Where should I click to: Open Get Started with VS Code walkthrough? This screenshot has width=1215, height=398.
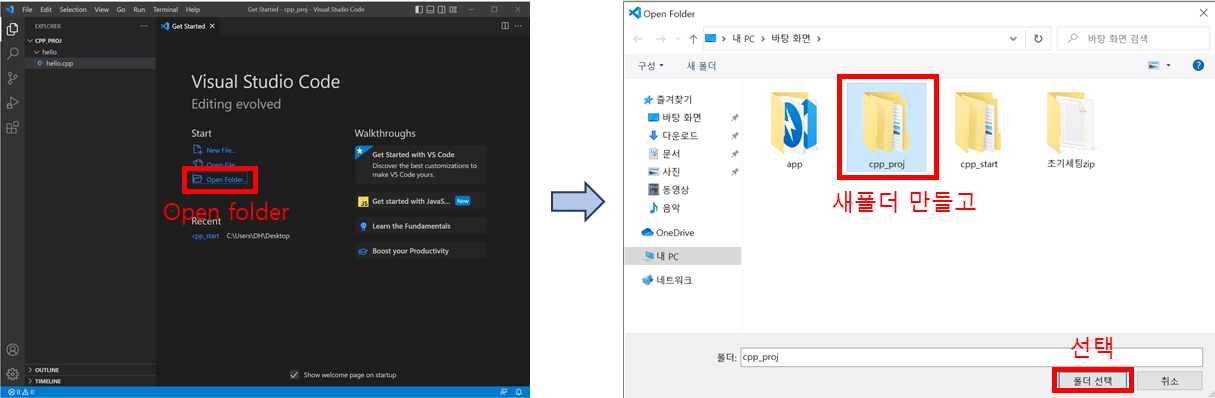point(420,164)
